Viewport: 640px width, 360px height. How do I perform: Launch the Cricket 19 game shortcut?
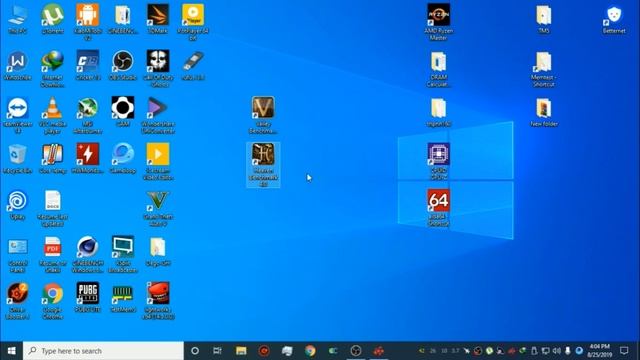coord(88,65)
